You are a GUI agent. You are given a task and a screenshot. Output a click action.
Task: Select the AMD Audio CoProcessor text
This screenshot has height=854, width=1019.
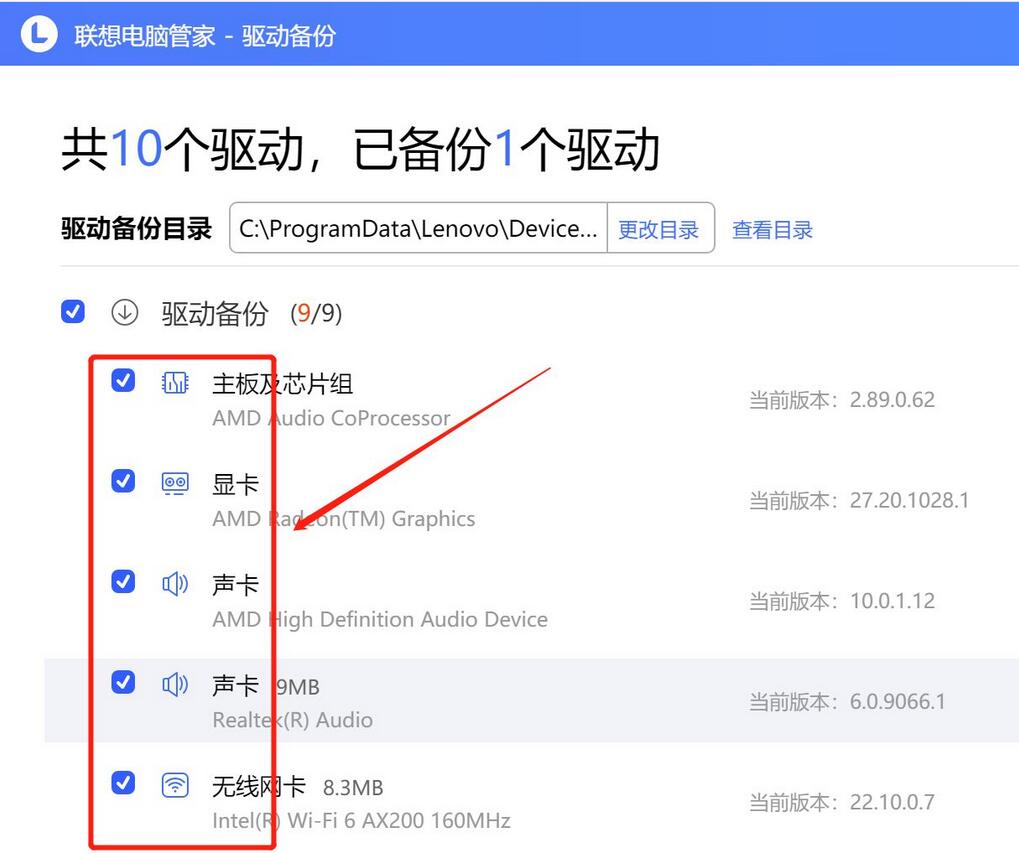pos(331,418)
